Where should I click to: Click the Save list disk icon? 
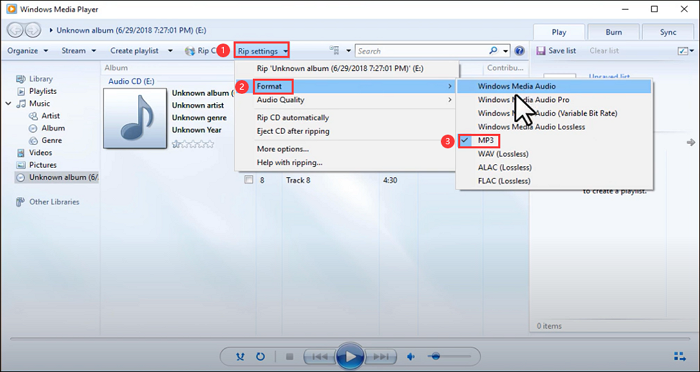[541, 51]
